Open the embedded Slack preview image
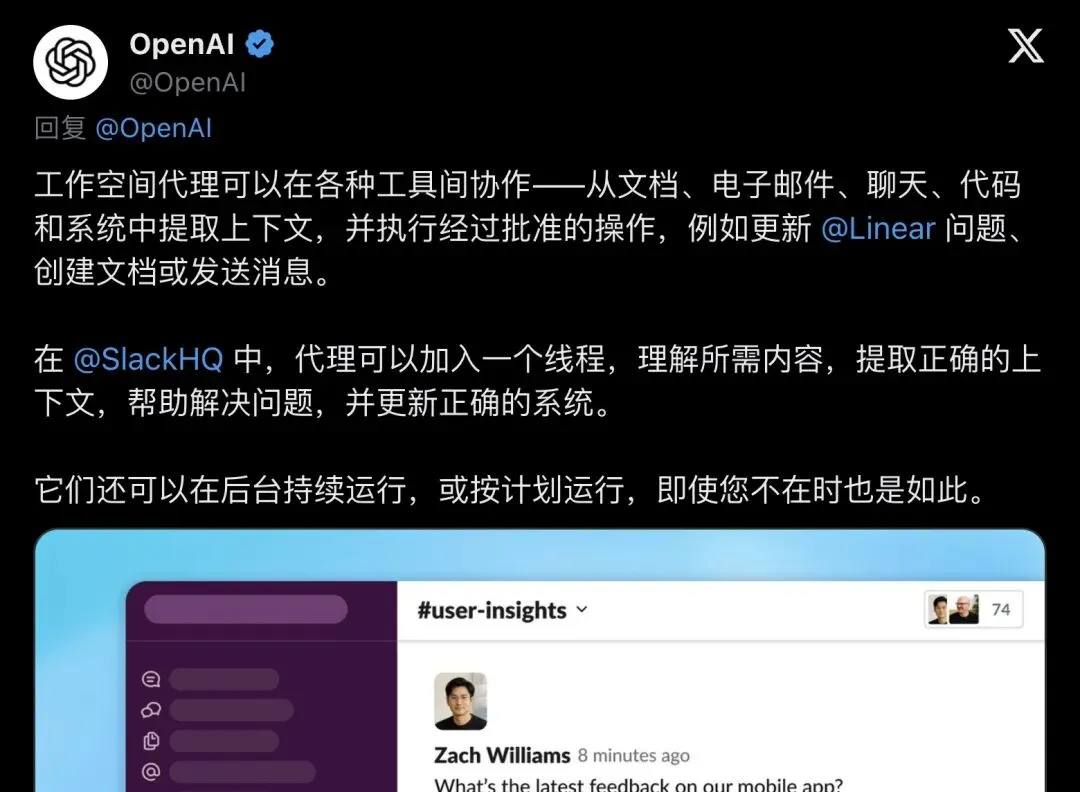This screenshot has height=792, width=1080. click(x=540, y=660)
